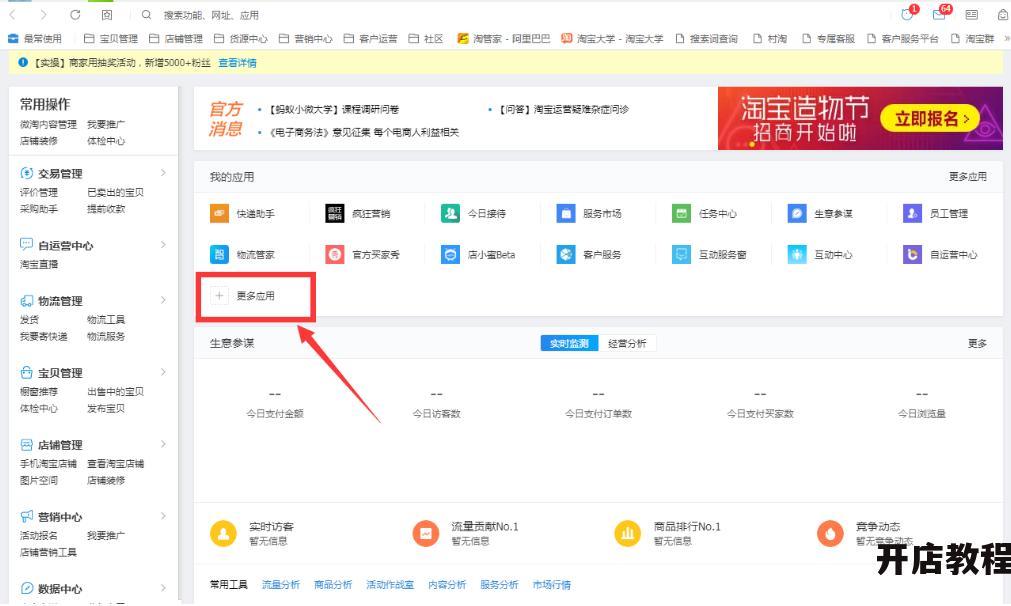
Task: Open the 互动服务窗 app icon
Action: [681, 255]
